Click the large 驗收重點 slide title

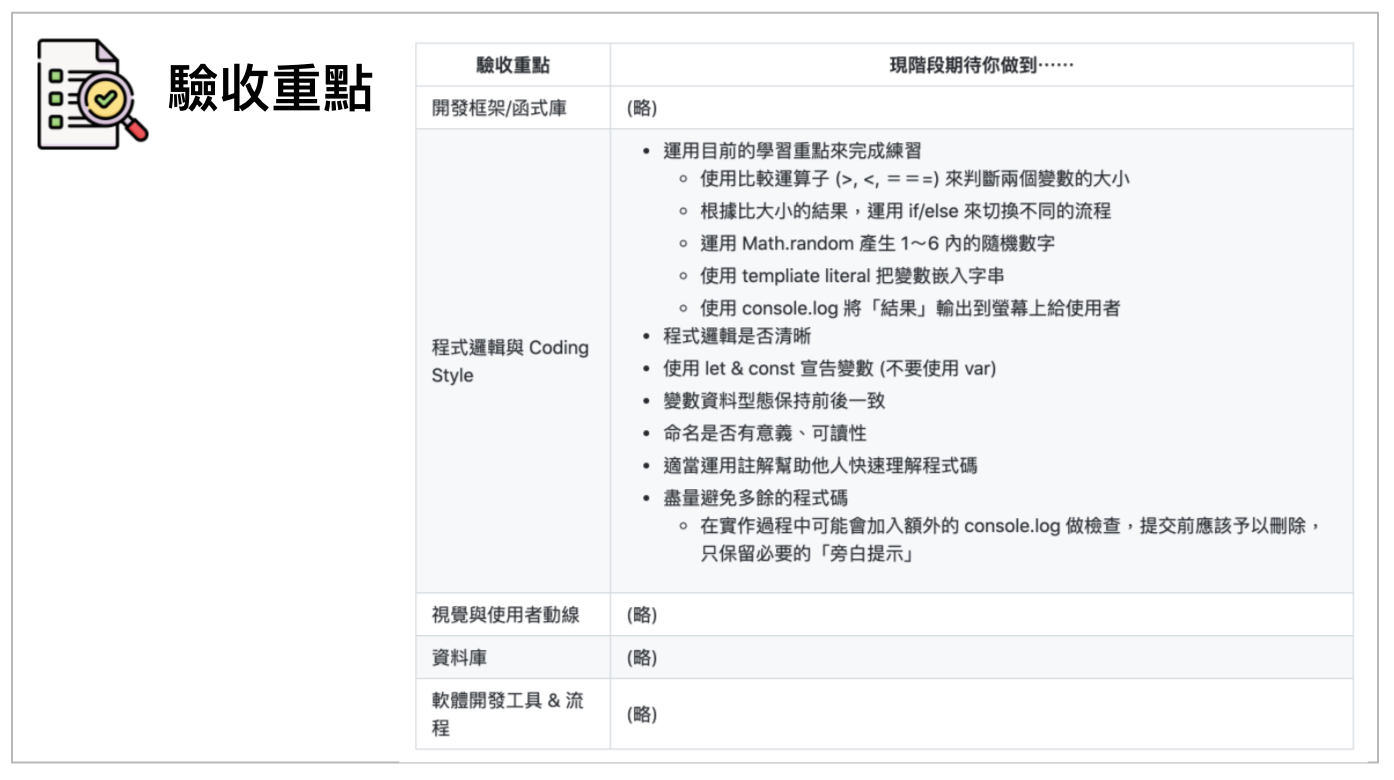(270, 92)
